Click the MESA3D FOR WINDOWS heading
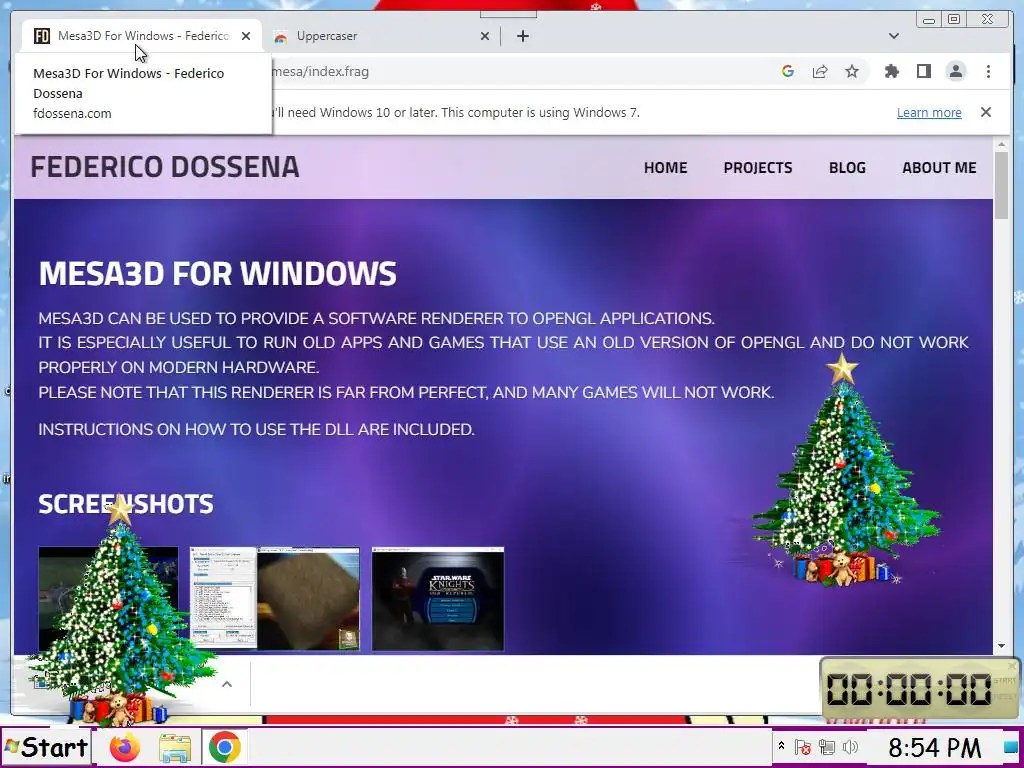Screen dimensions: 1024x768 pos(217,273)
